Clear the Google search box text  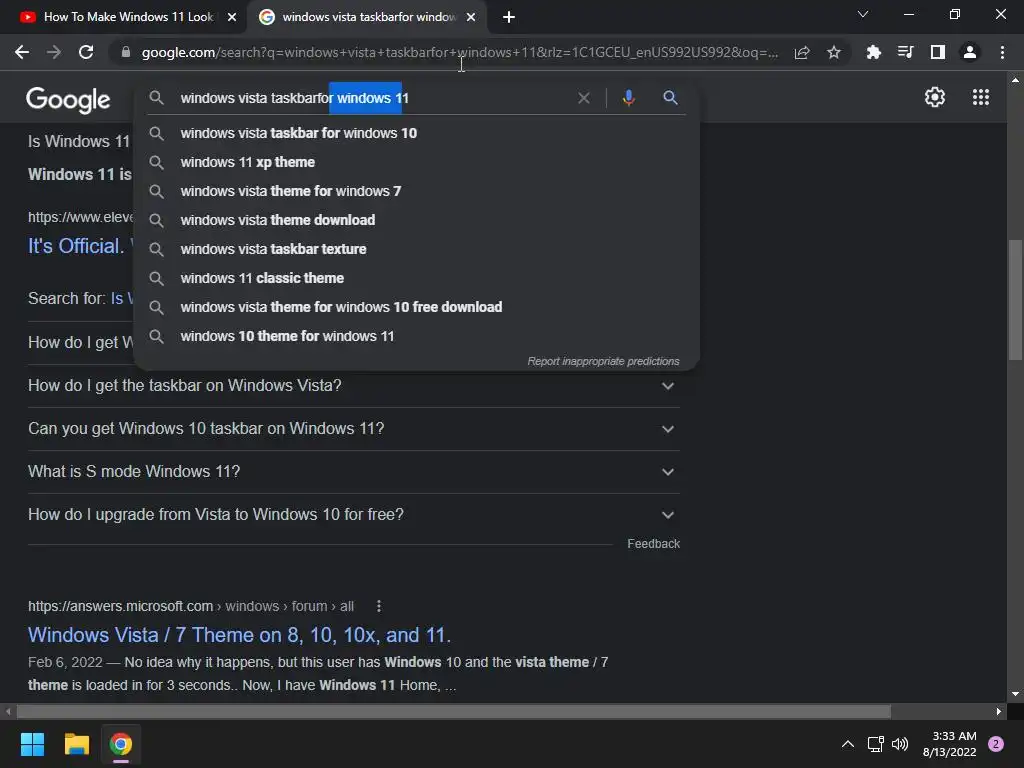coord(584,98)
